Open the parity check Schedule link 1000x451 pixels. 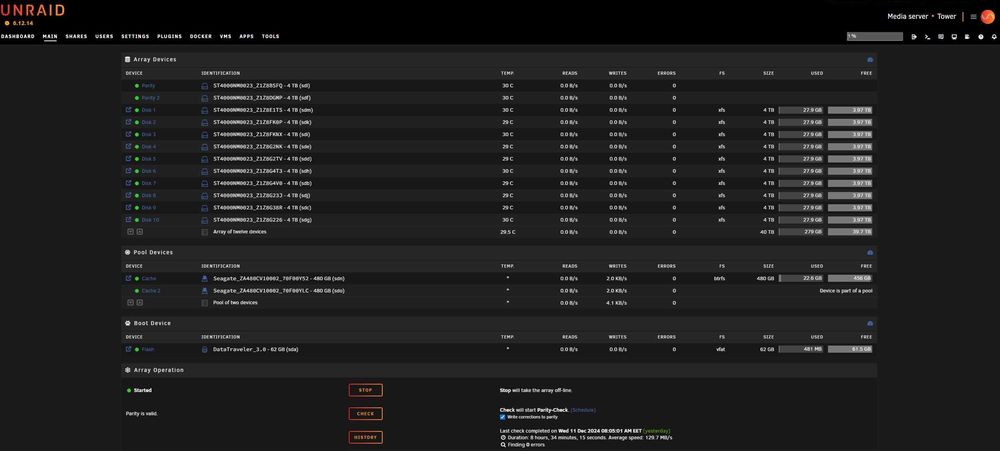[583, 410]
